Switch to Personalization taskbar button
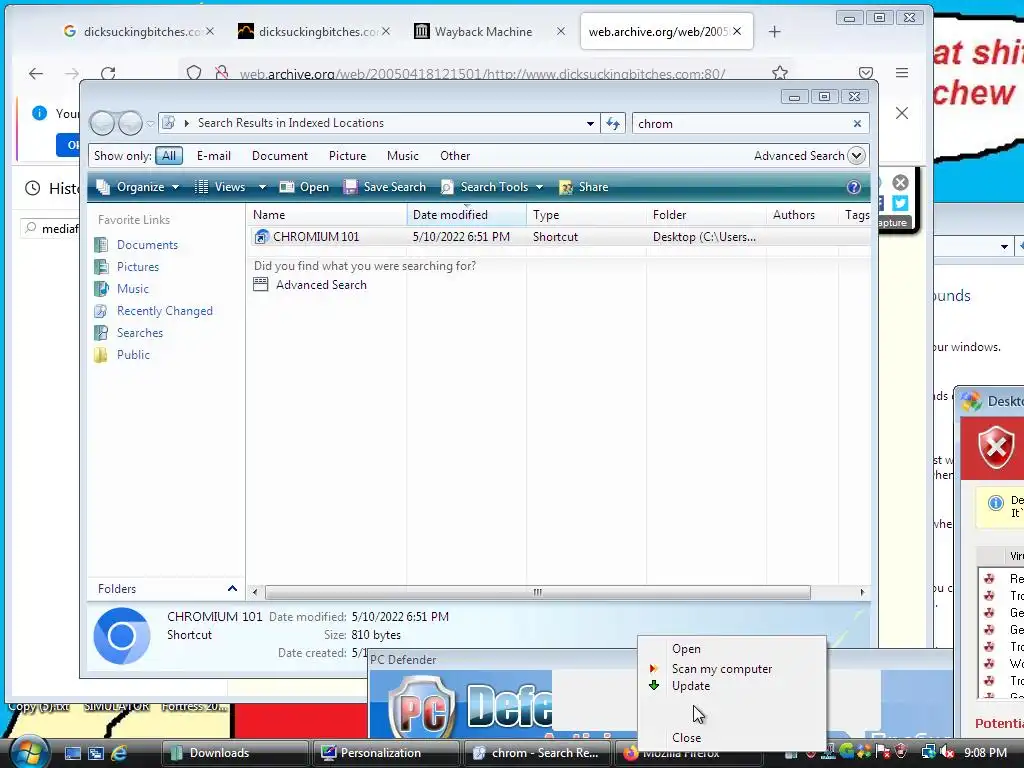The width and height of the screenshot is (1024, 768). tap(387, 752)
